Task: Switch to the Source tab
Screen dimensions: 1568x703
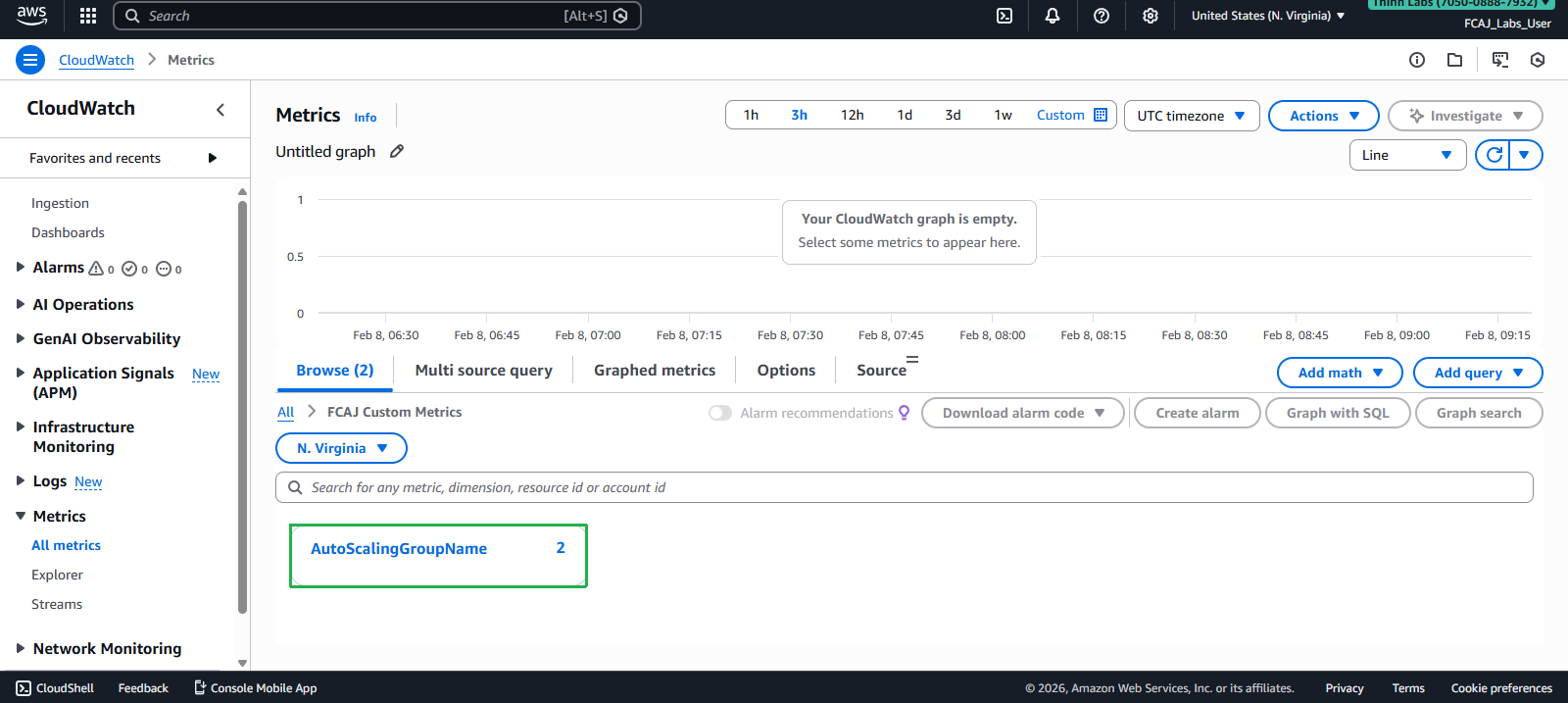Action: 881,371
